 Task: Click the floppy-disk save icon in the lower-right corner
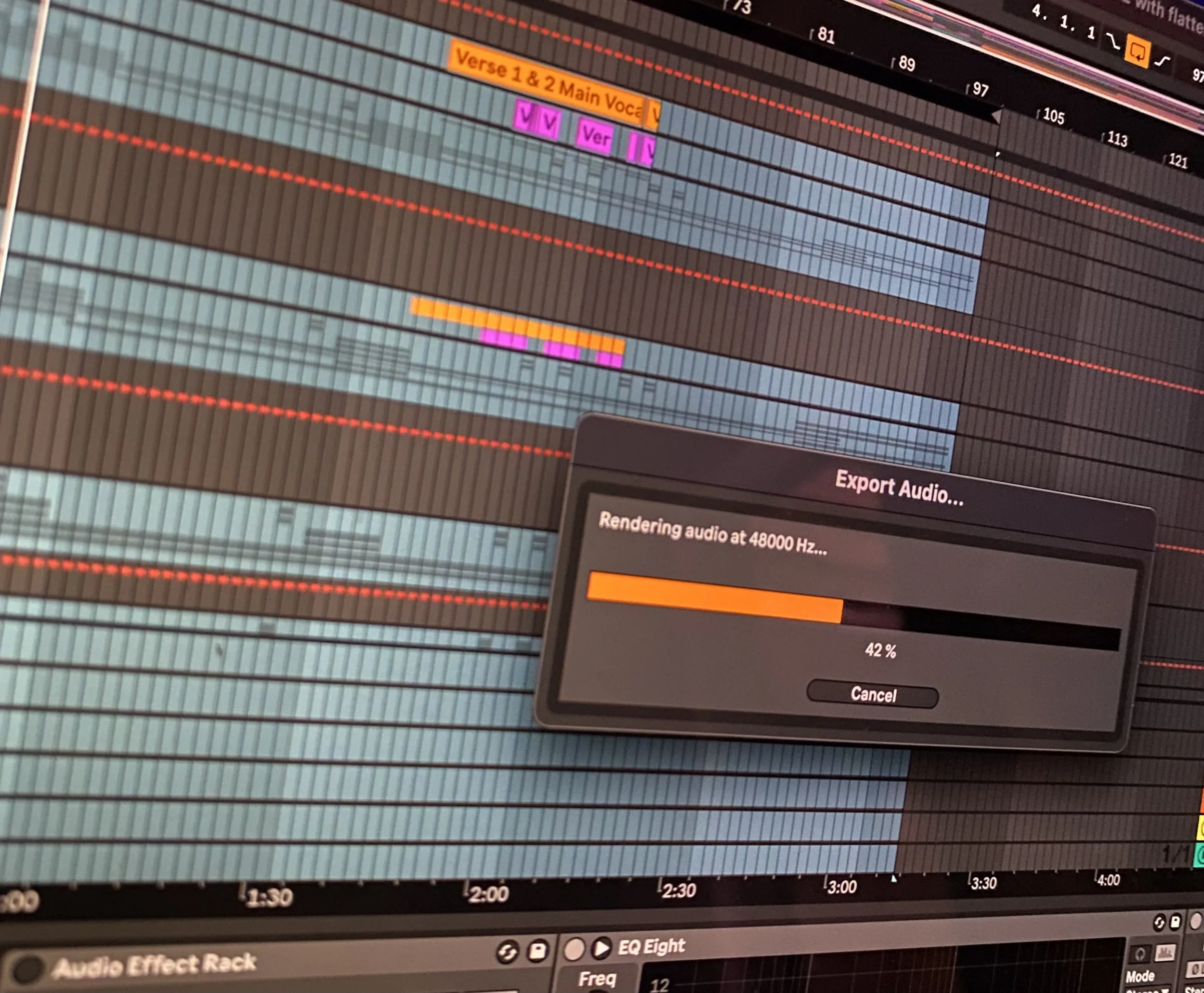coord(1176,923)
